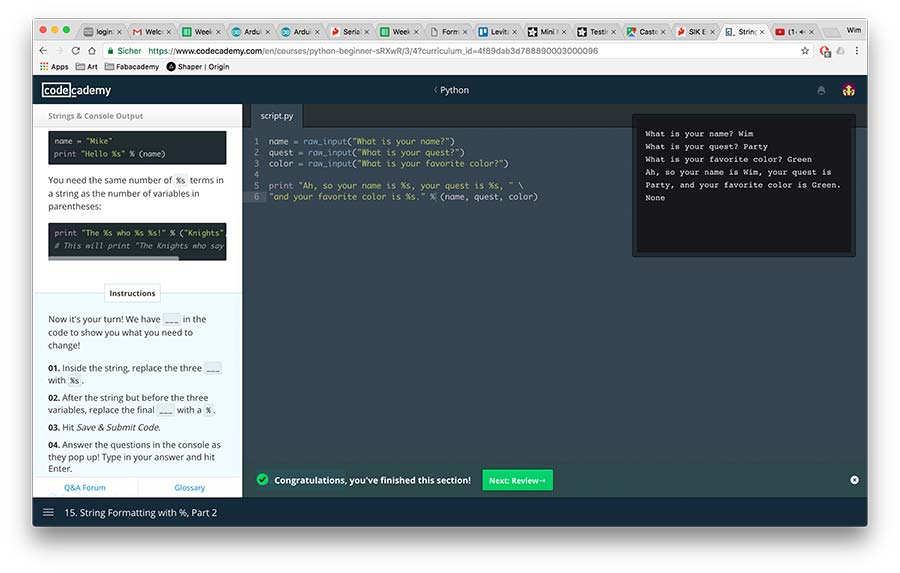Click the green secure lock icon
This screenshot has height=573, width=900.
click(x=111, y=51)
